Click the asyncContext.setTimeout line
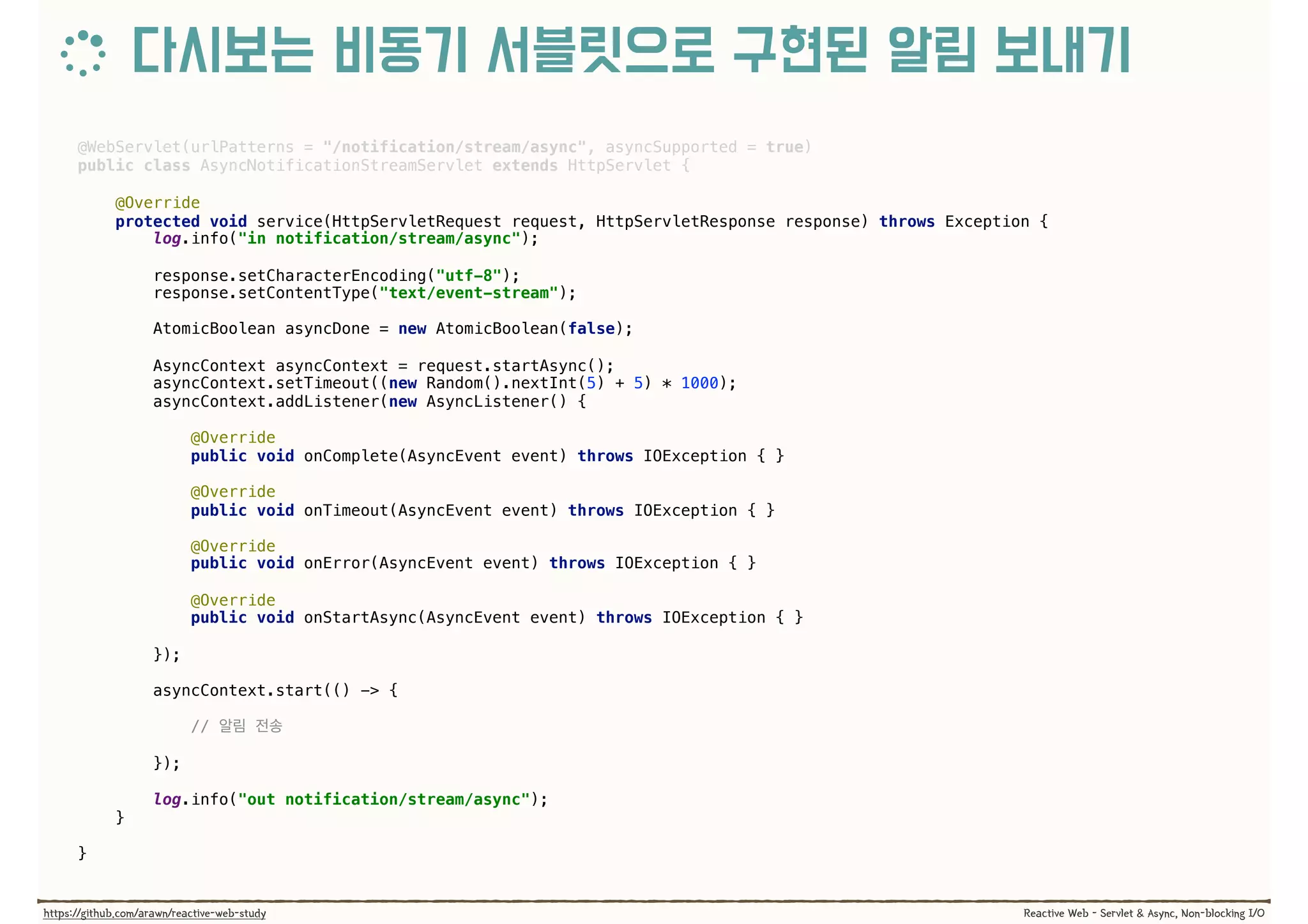The height and width of the screenshot is (924, 1308). pos(445,383)
